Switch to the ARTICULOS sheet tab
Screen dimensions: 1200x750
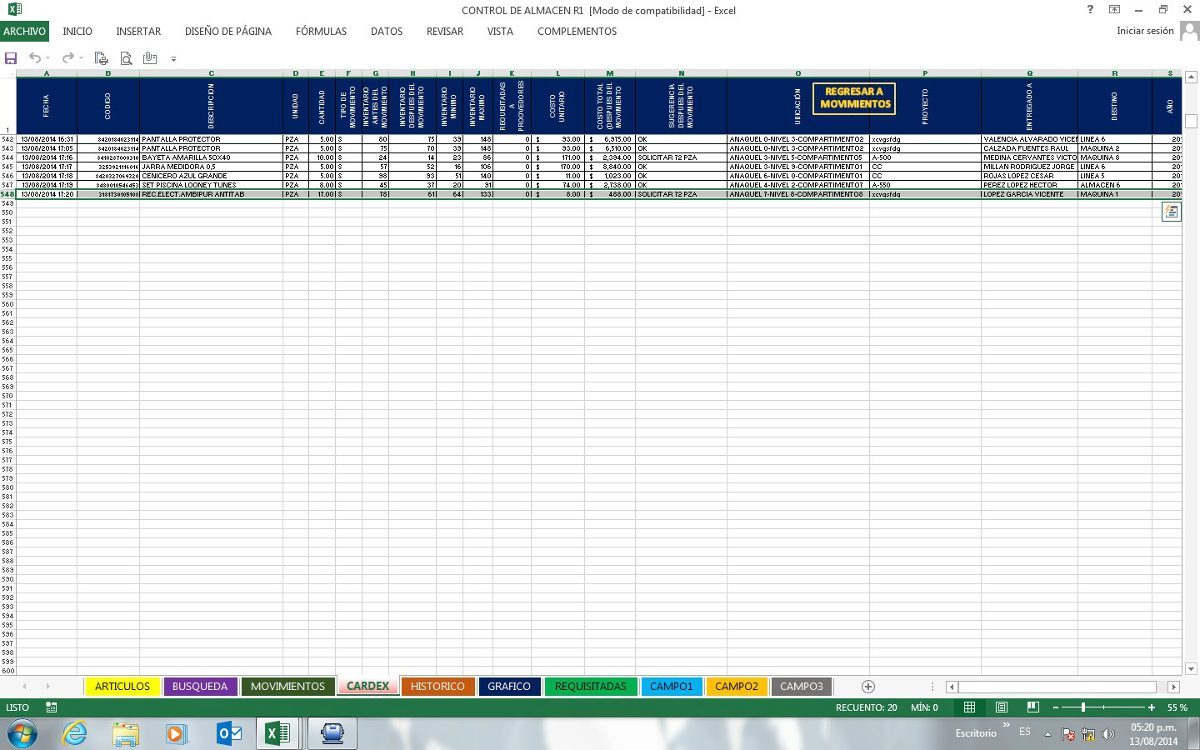click(123, 686)
